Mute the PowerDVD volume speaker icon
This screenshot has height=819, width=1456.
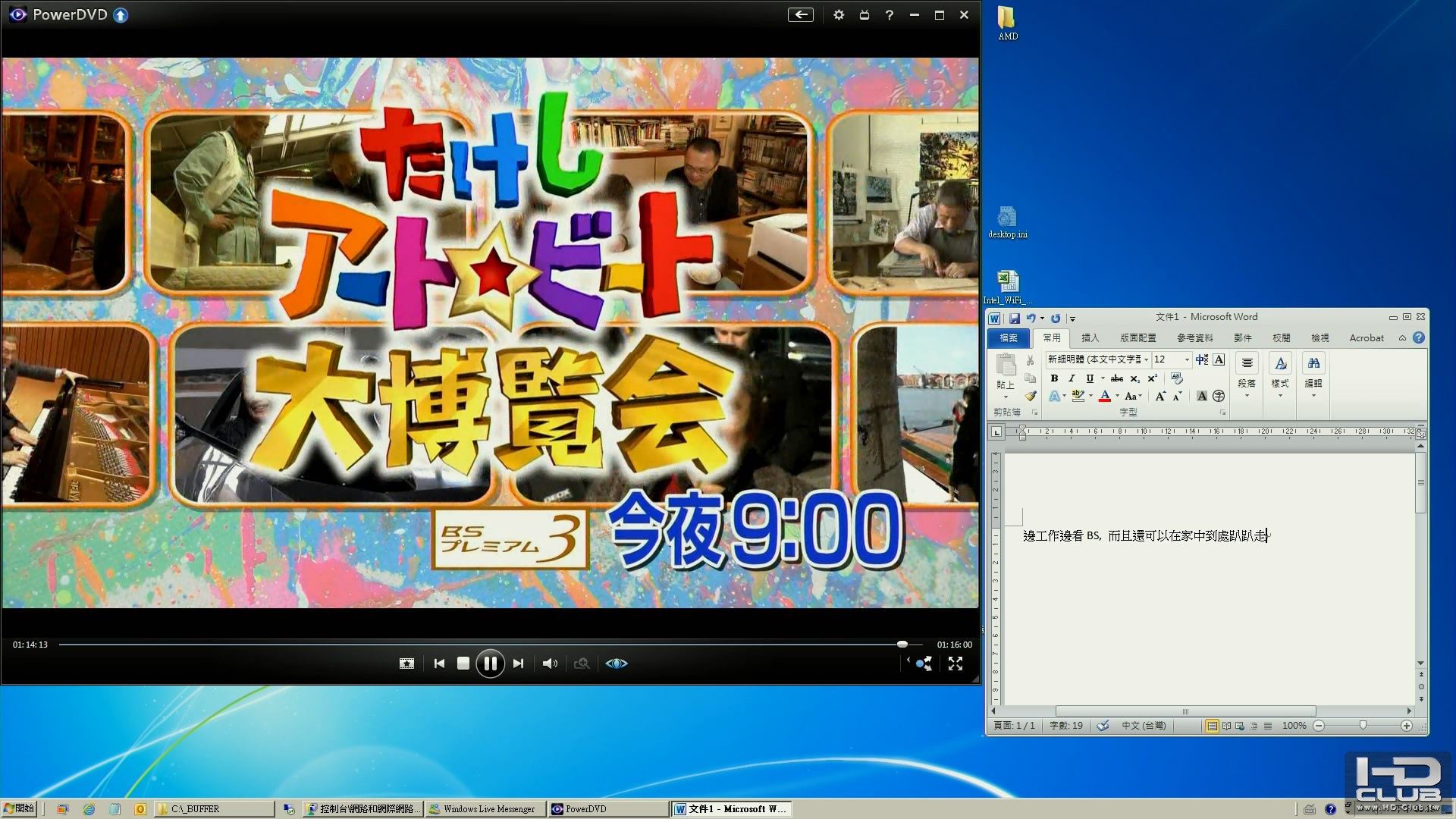pos(550,664)
